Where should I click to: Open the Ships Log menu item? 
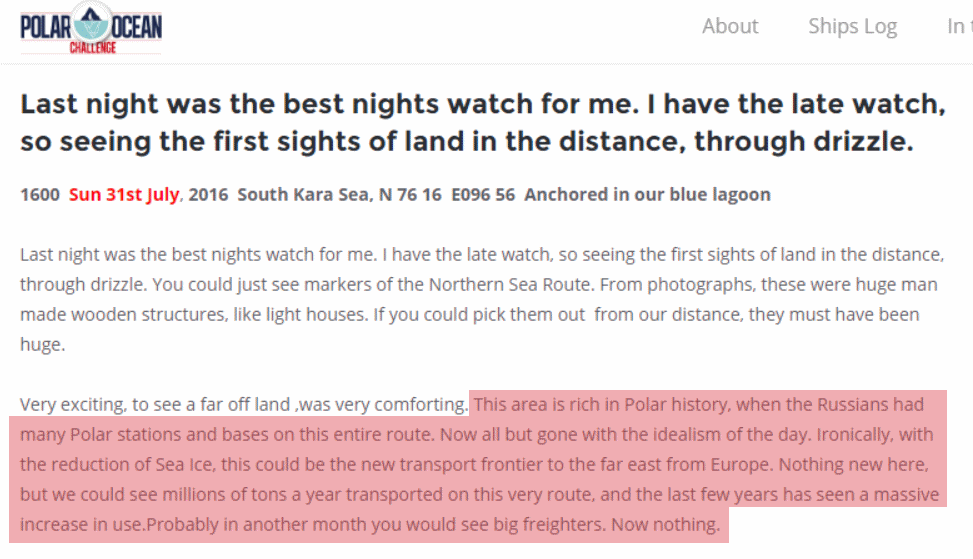(853, 26)
